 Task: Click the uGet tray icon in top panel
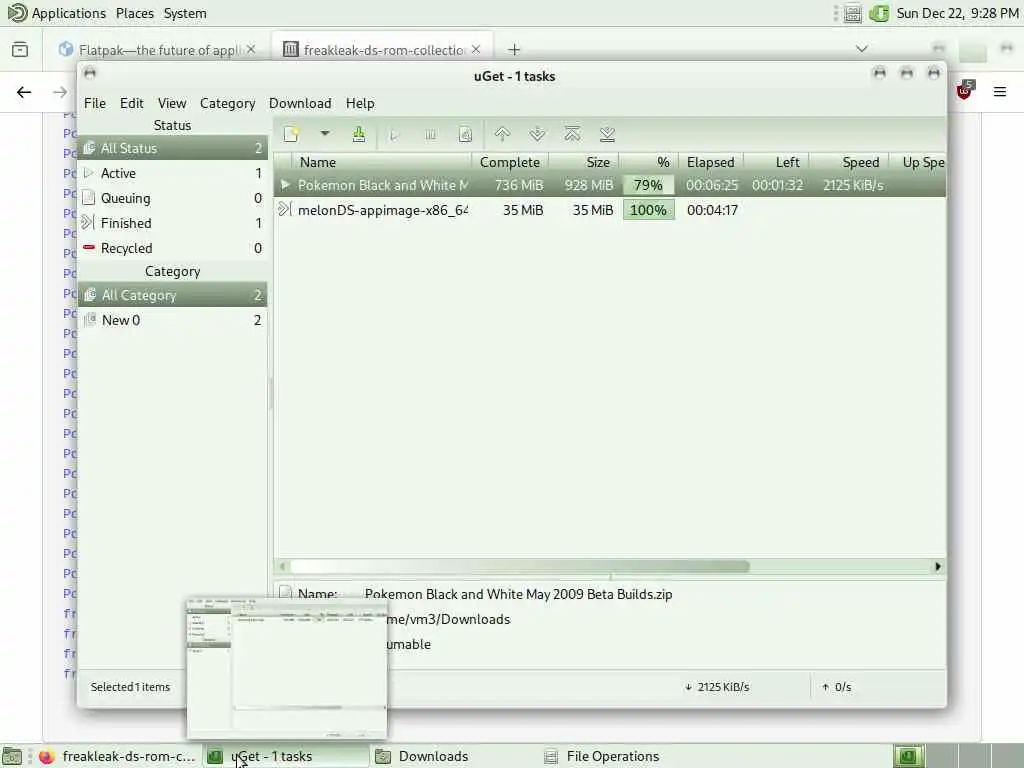(x=879, y=13)
